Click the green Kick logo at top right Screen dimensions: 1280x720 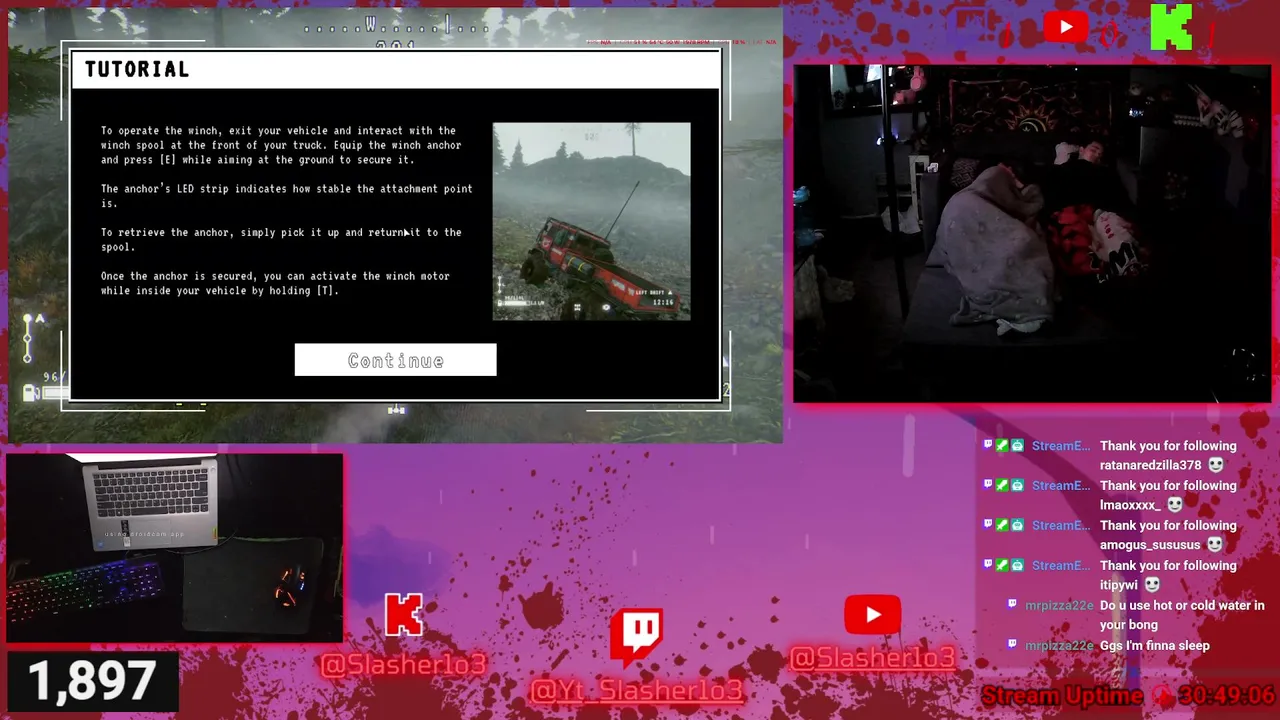[x=1171, y=27]
